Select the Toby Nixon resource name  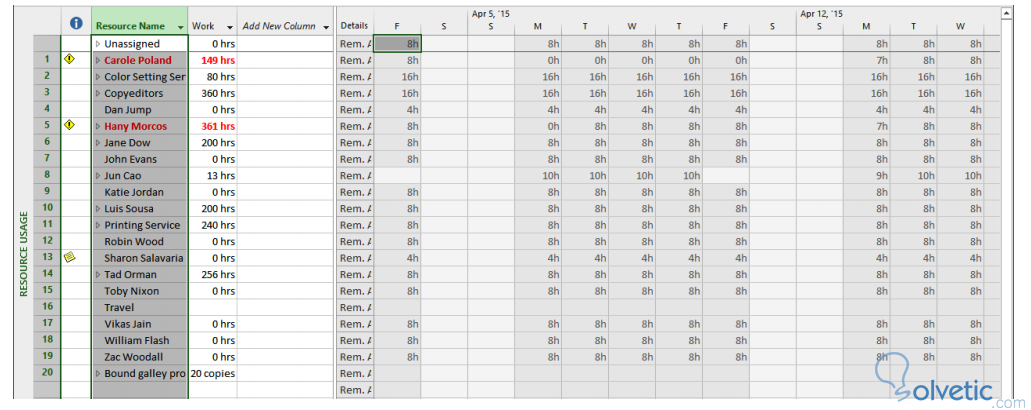click(132, 291)
